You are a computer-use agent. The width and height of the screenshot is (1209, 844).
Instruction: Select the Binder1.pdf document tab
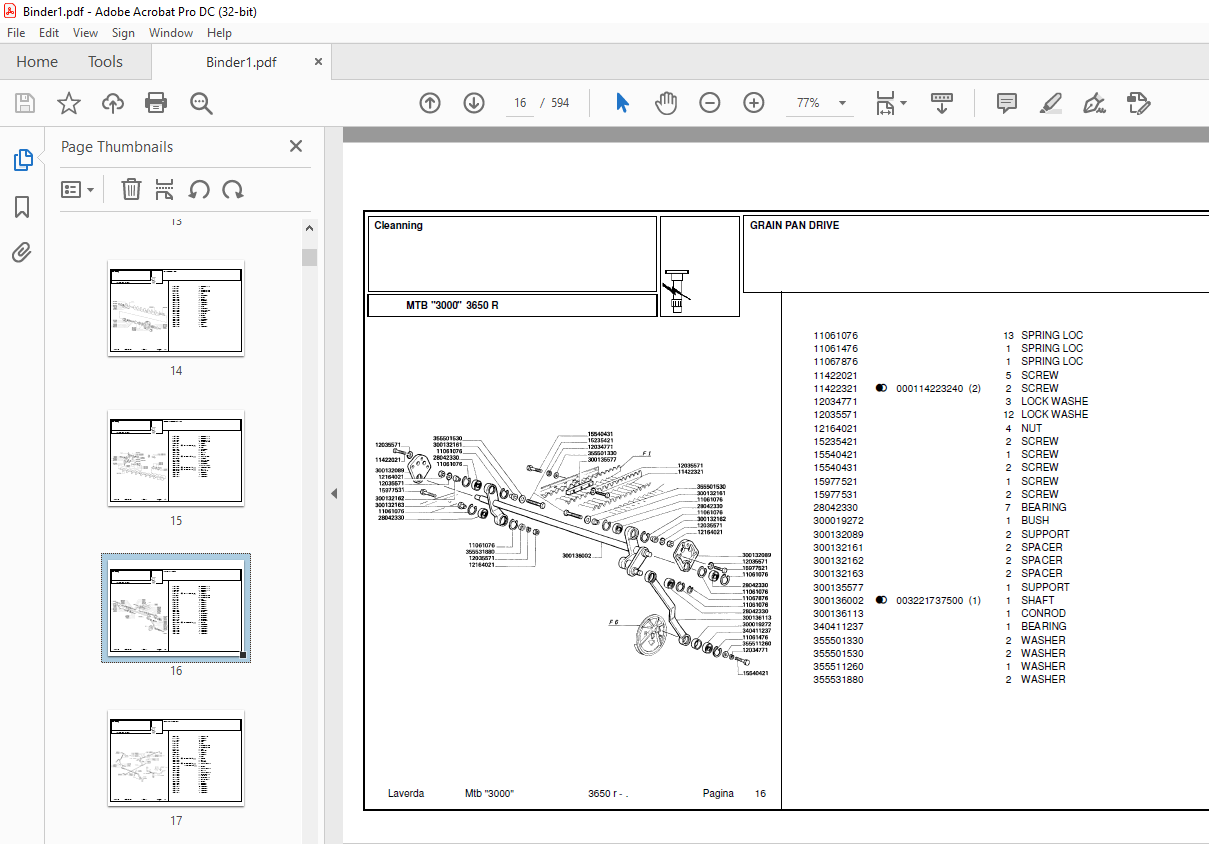coord(241,62)
